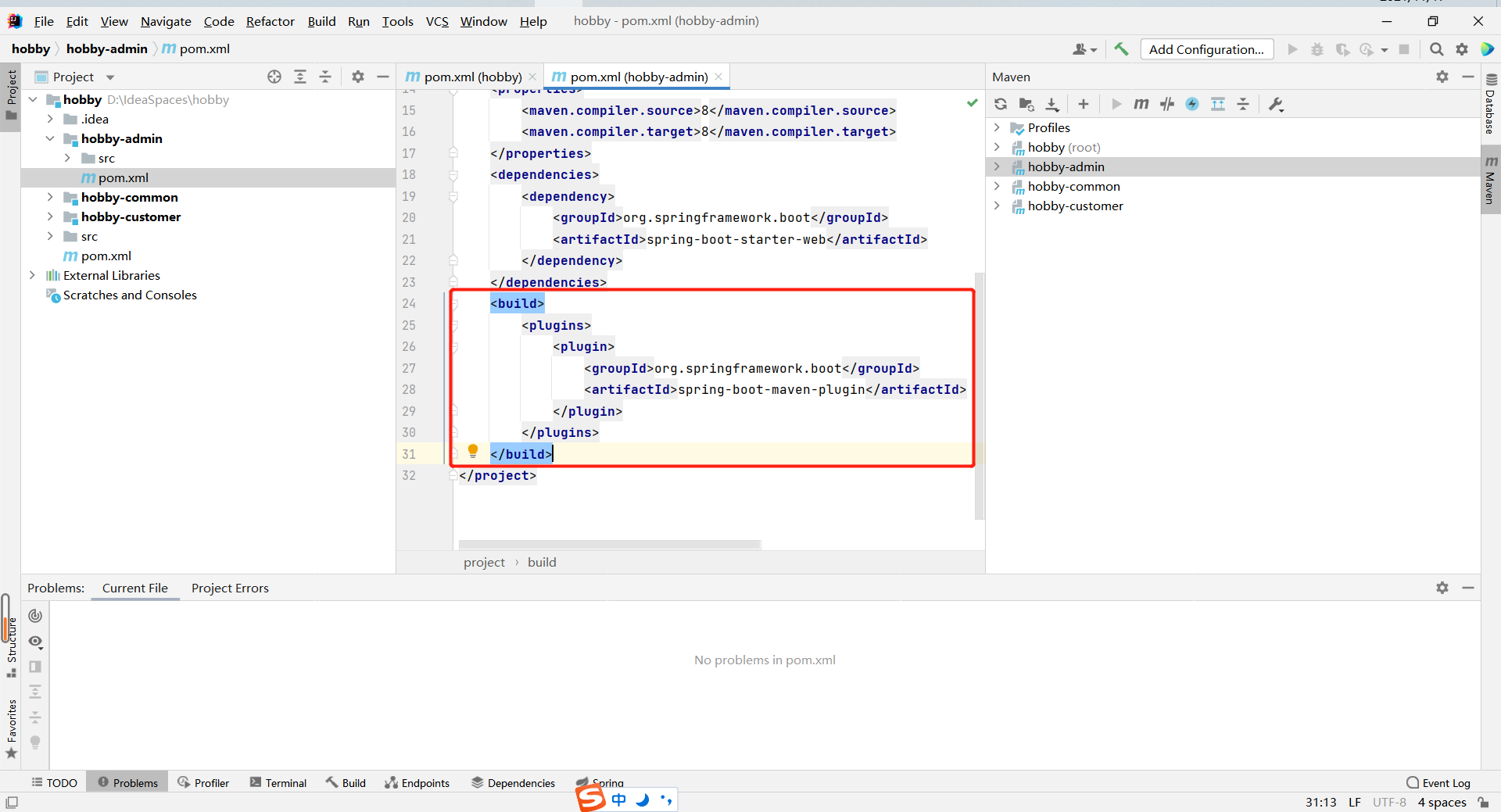This screenshot has height=812, width=1501.
Task: Click build breadcrumb in editor
Action: tap(542, 562)
